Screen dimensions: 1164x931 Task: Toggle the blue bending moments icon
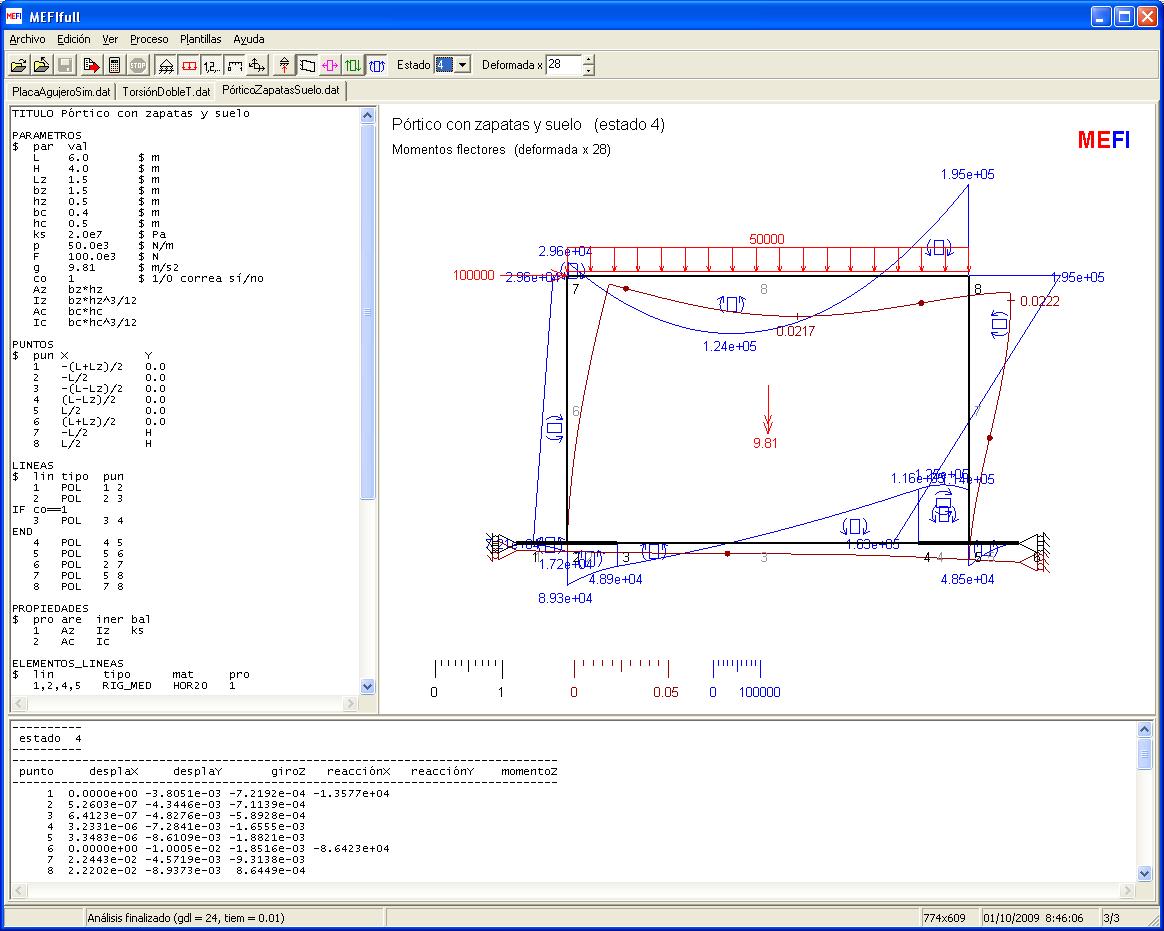[x=377, y=65]
